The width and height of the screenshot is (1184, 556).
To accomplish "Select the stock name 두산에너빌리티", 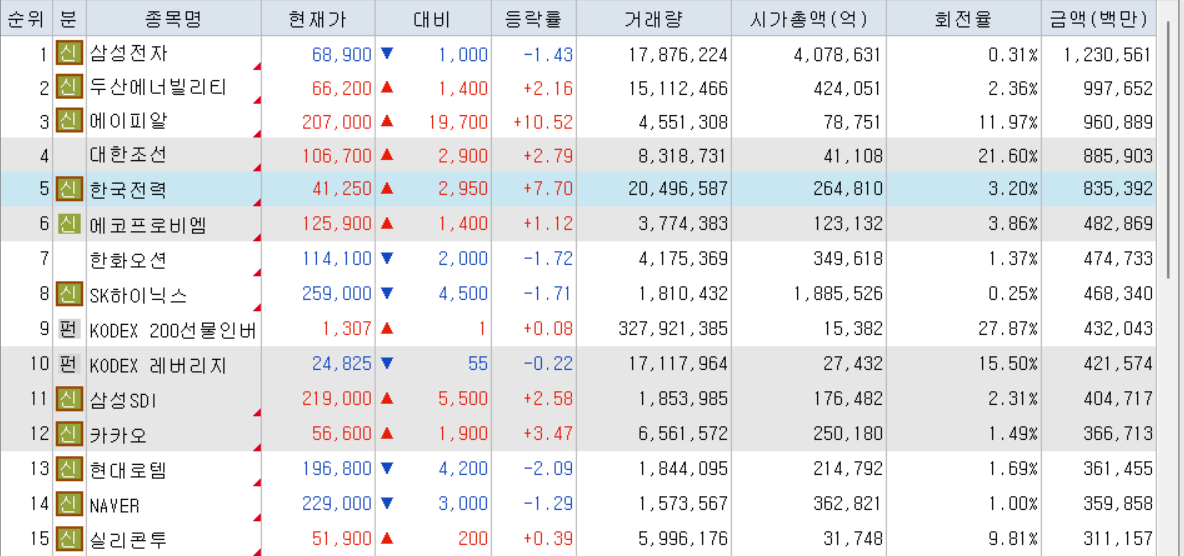I will pyautogui.click(x=158, y=87).
